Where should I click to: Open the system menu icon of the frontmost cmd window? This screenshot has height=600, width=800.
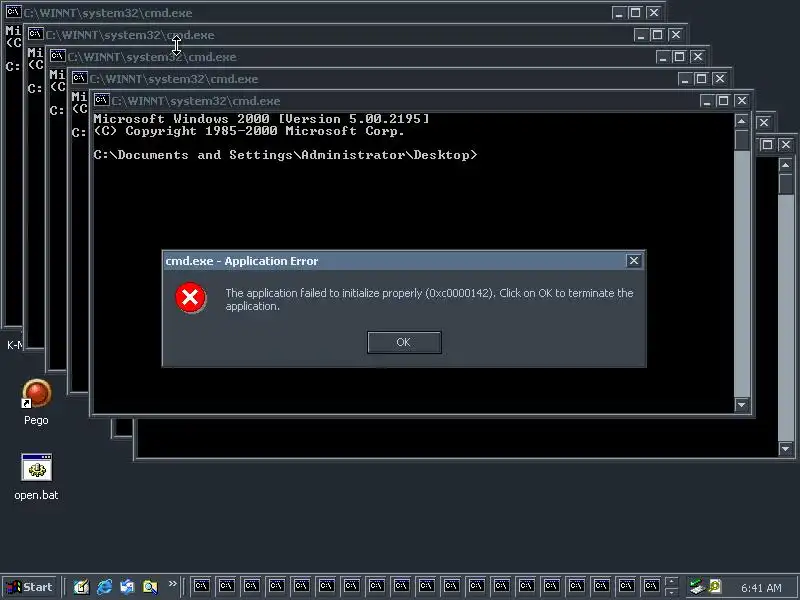102,100
